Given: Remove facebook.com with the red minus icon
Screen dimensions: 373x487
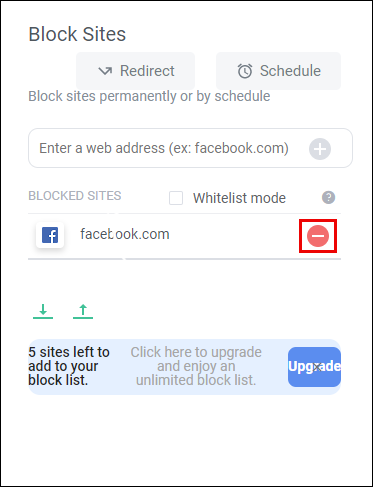Looking at the screenshot, I should [x=318, y=236].
